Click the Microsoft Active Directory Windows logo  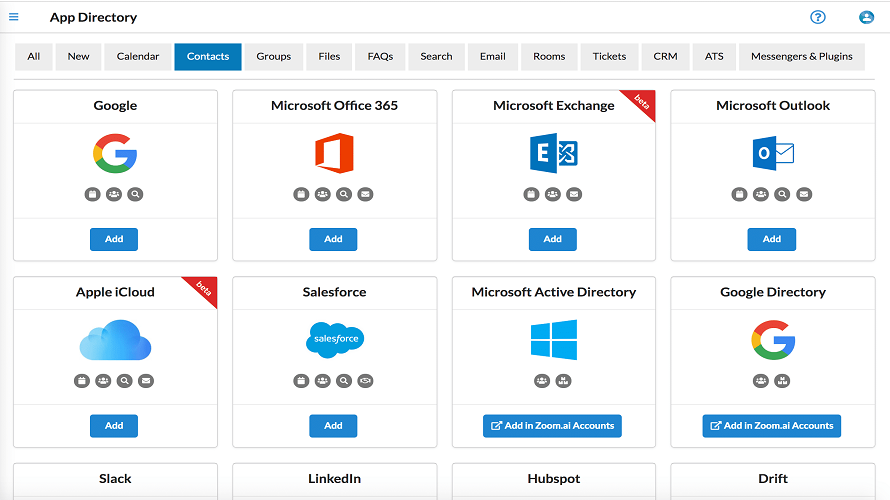point(553,340)
